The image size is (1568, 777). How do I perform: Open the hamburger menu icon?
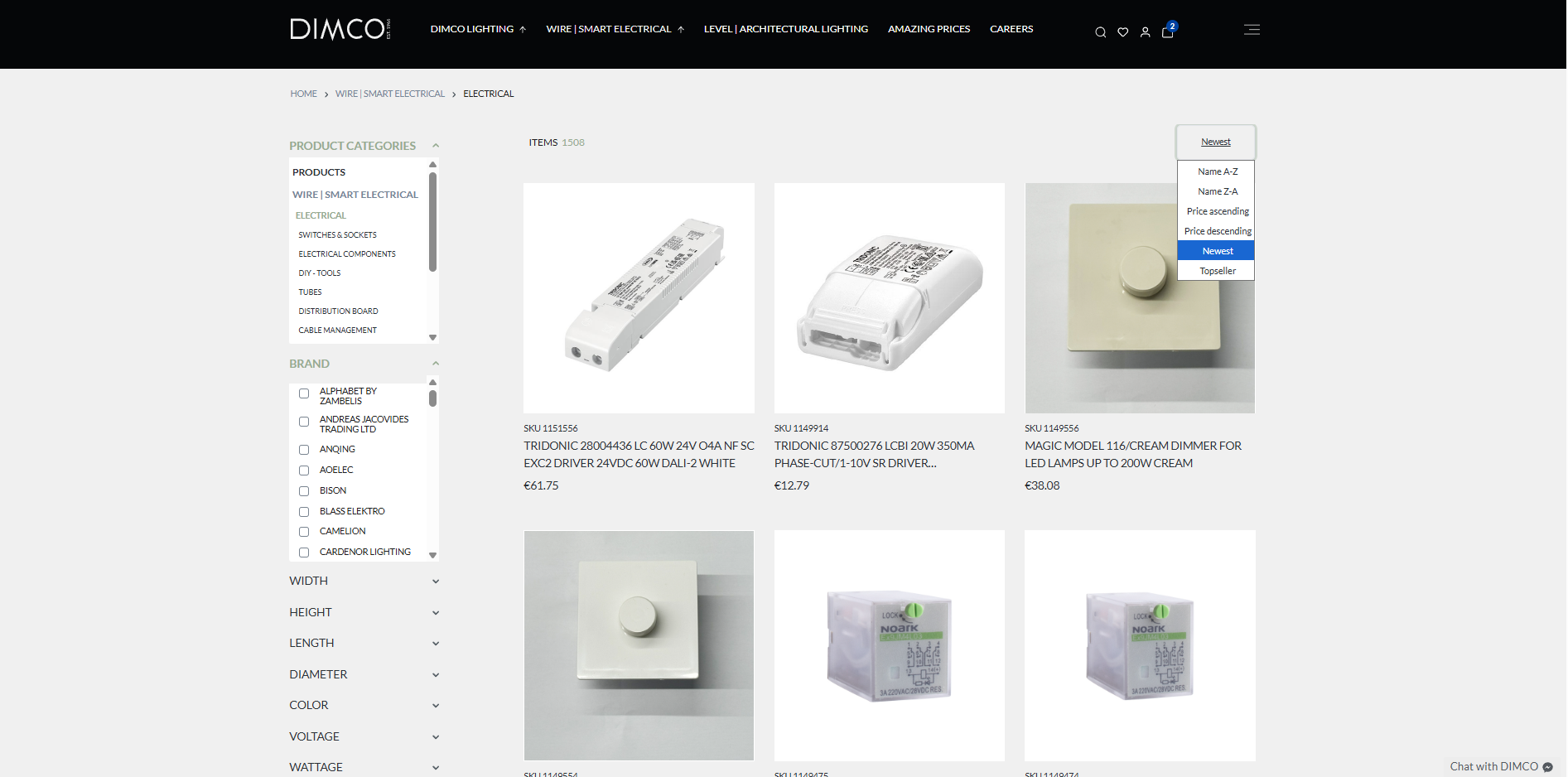click(x=1252, y=30)
